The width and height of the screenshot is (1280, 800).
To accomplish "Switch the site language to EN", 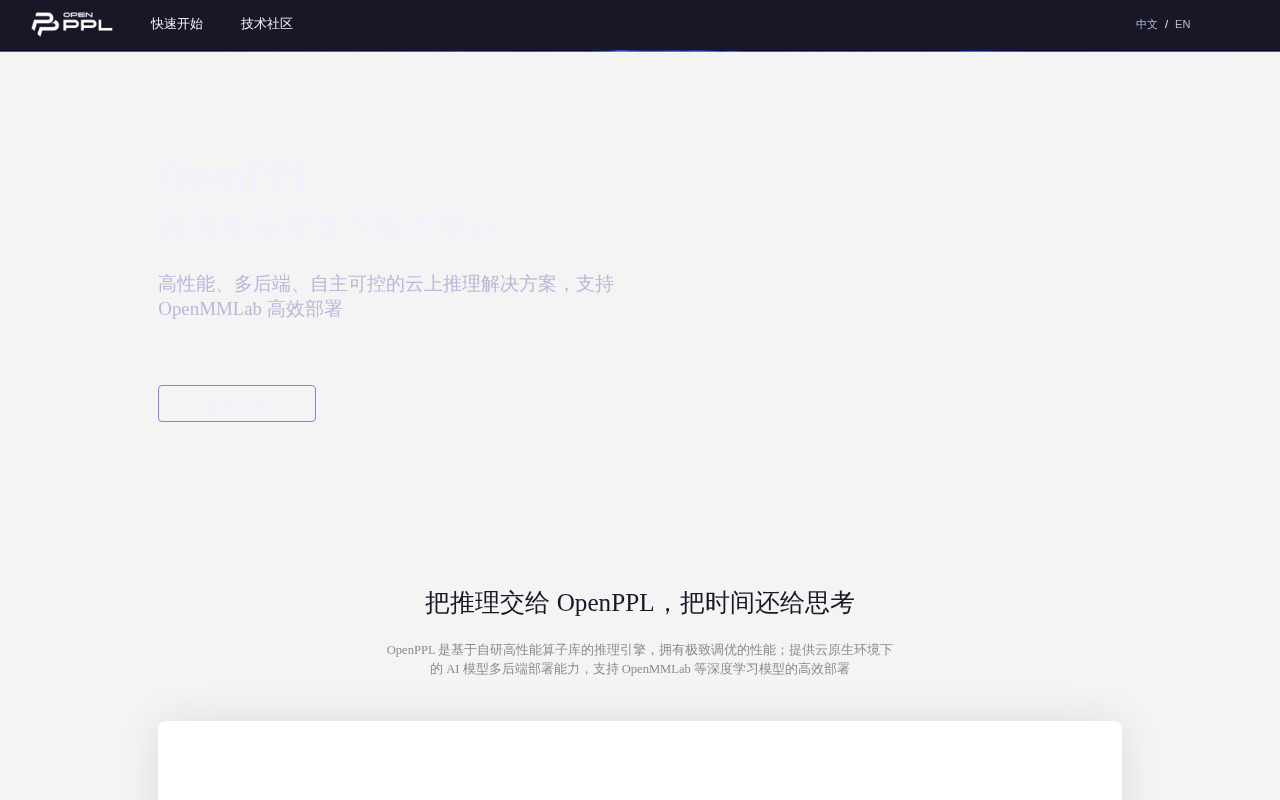I will 1183,24.
